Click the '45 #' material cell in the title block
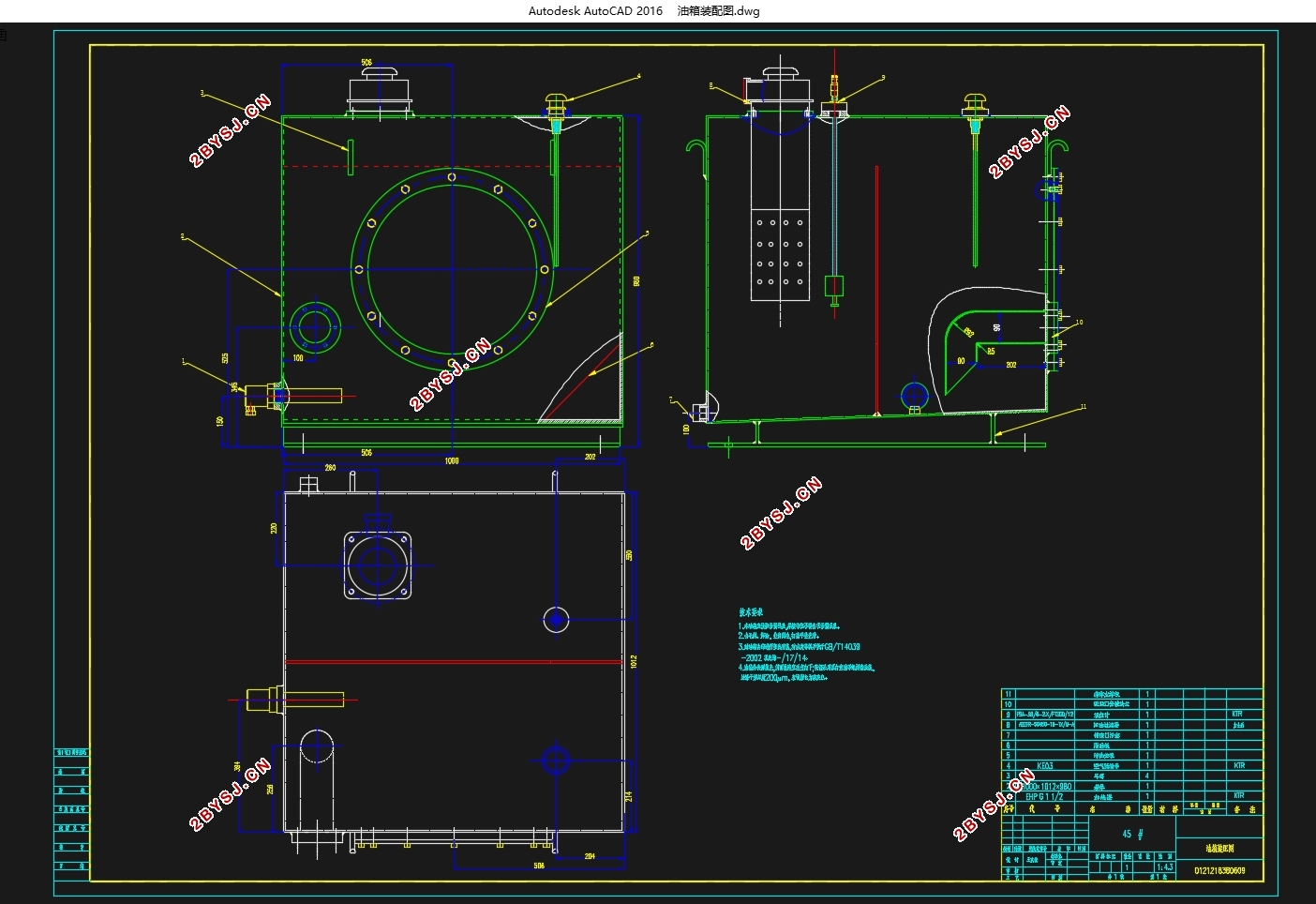1316x904 pixels. pyautogui.click(x=1132, y=834)
